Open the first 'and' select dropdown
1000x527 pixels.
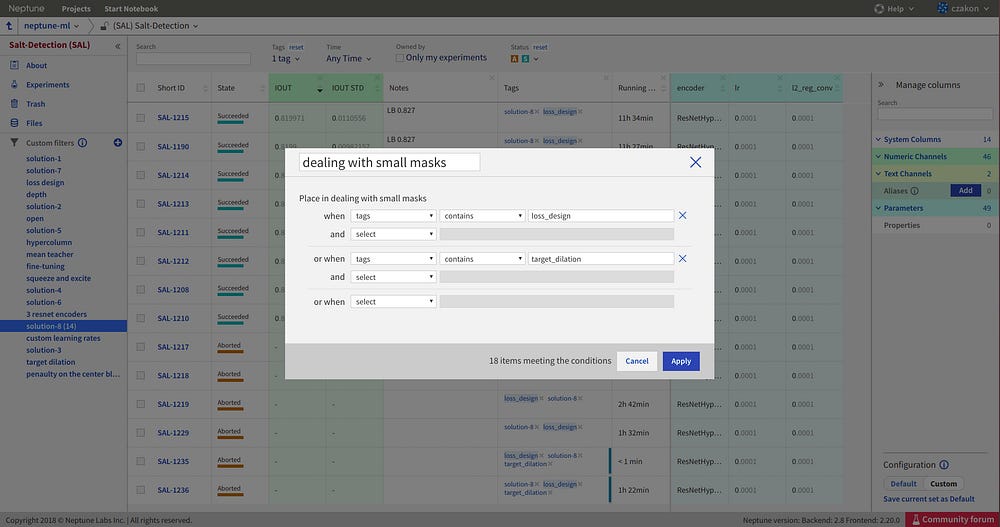393,234
